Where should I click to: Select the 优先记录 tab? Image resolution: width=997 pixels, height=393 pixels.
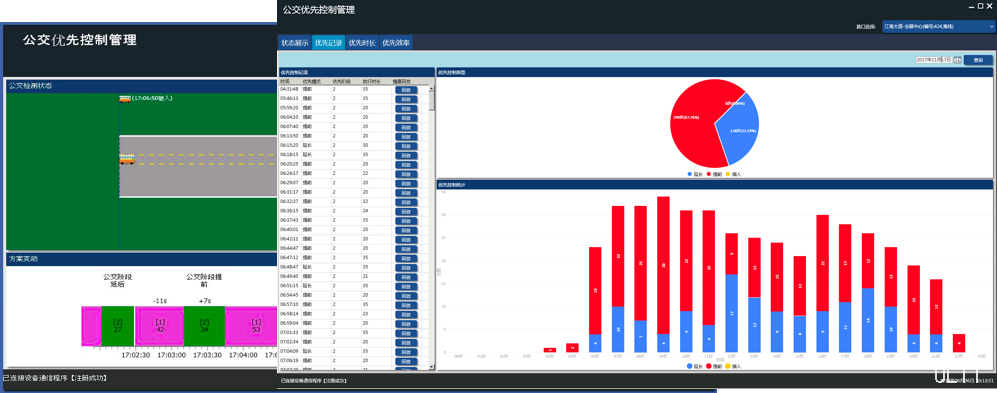[328, 43]
